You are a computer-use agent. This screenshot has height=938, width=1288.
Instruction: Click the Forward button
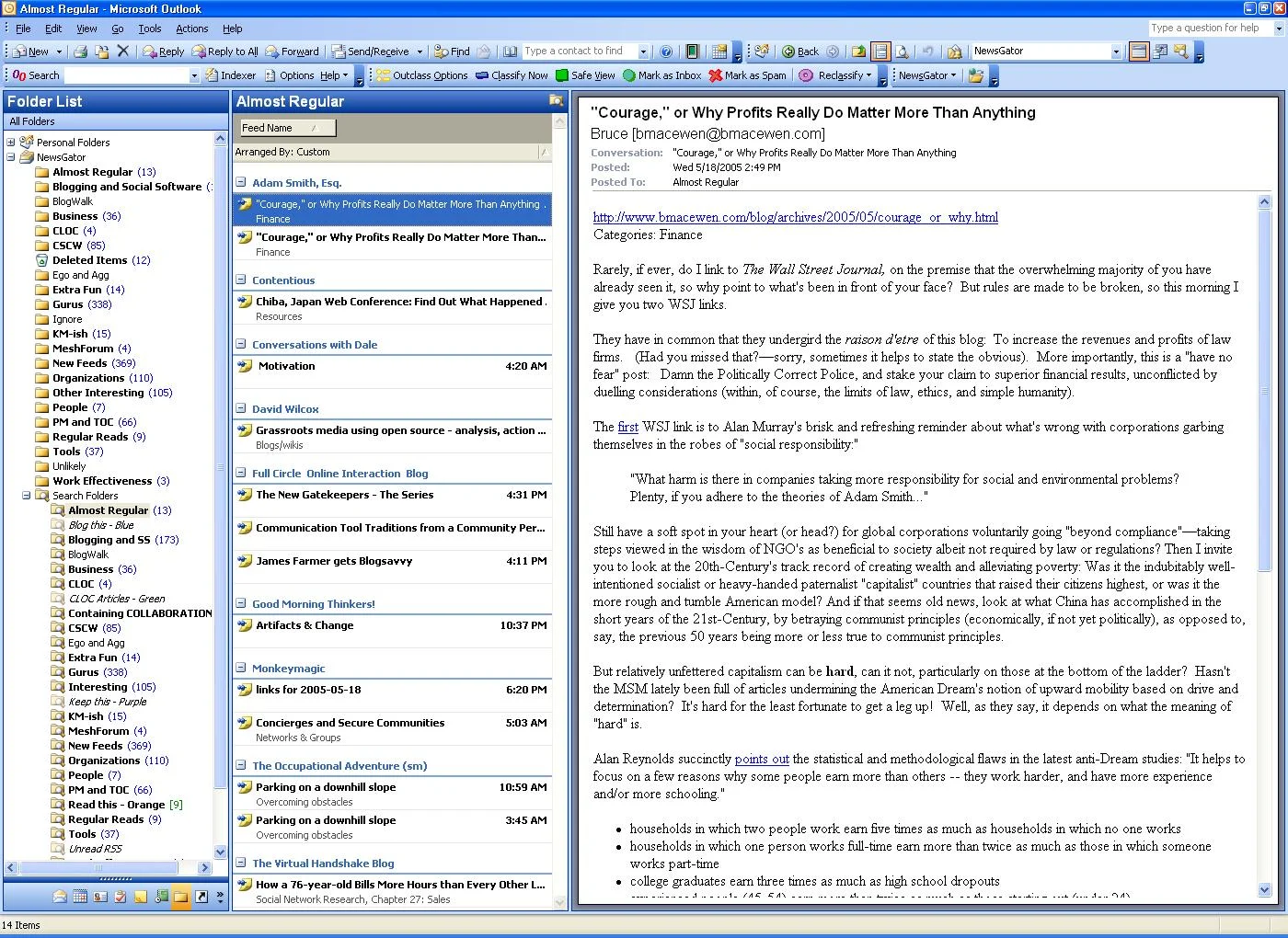292,51
